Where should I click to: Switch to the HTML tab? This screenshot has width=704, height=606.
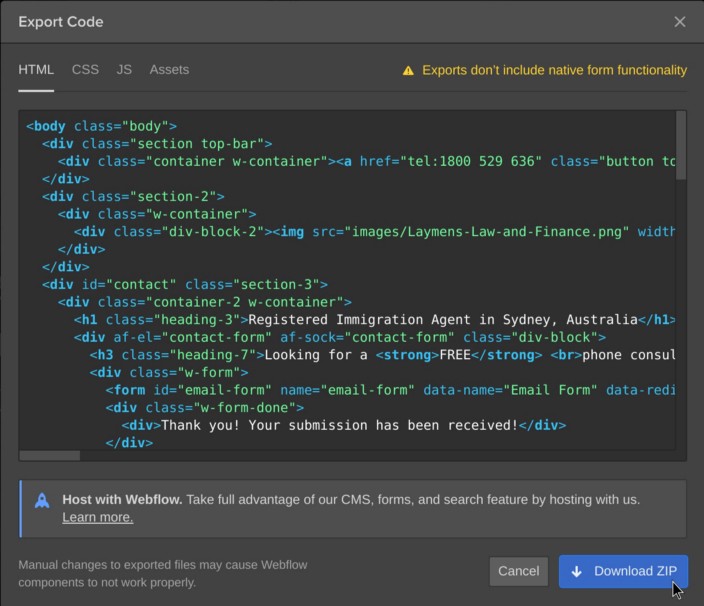pos(36,70)
